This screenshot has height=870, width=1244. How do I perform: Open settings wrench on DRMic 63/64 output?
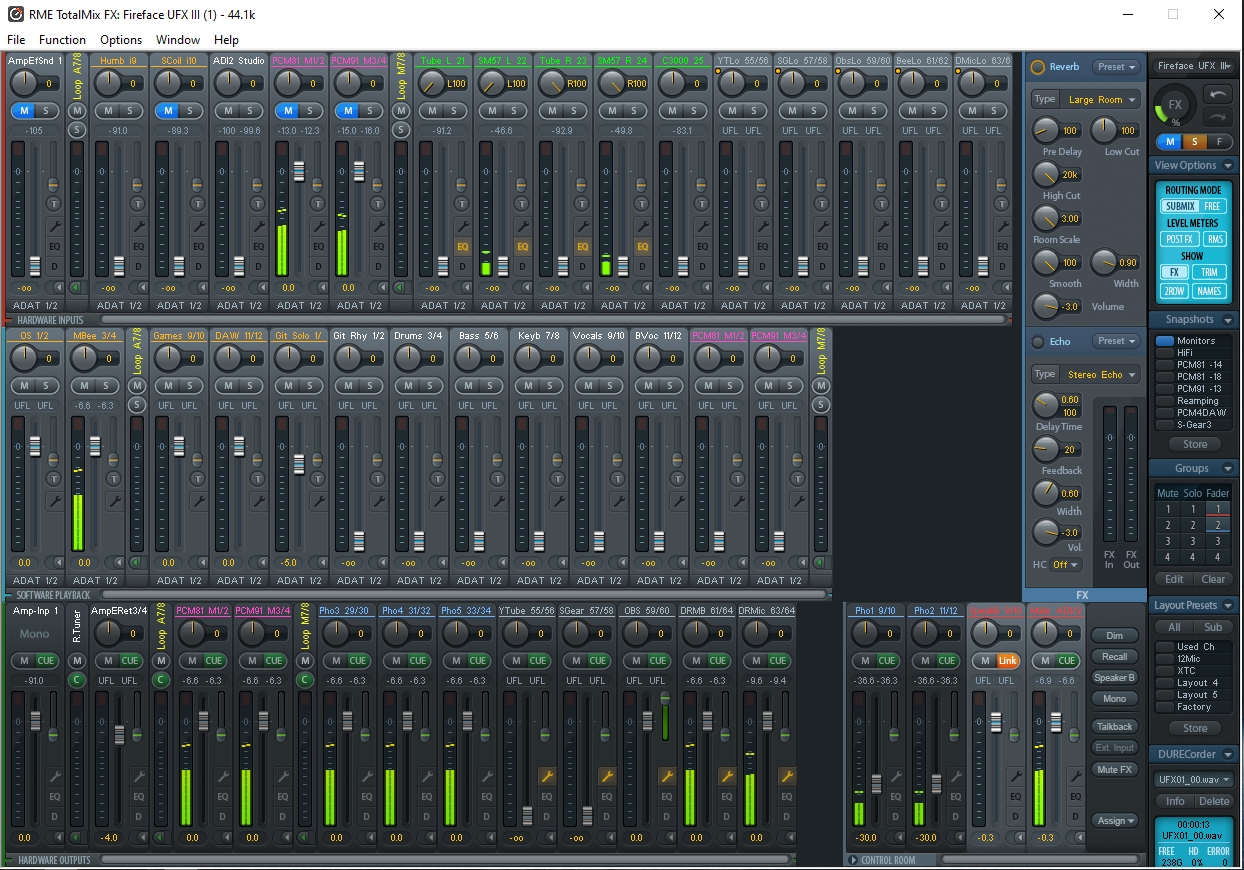786,776
